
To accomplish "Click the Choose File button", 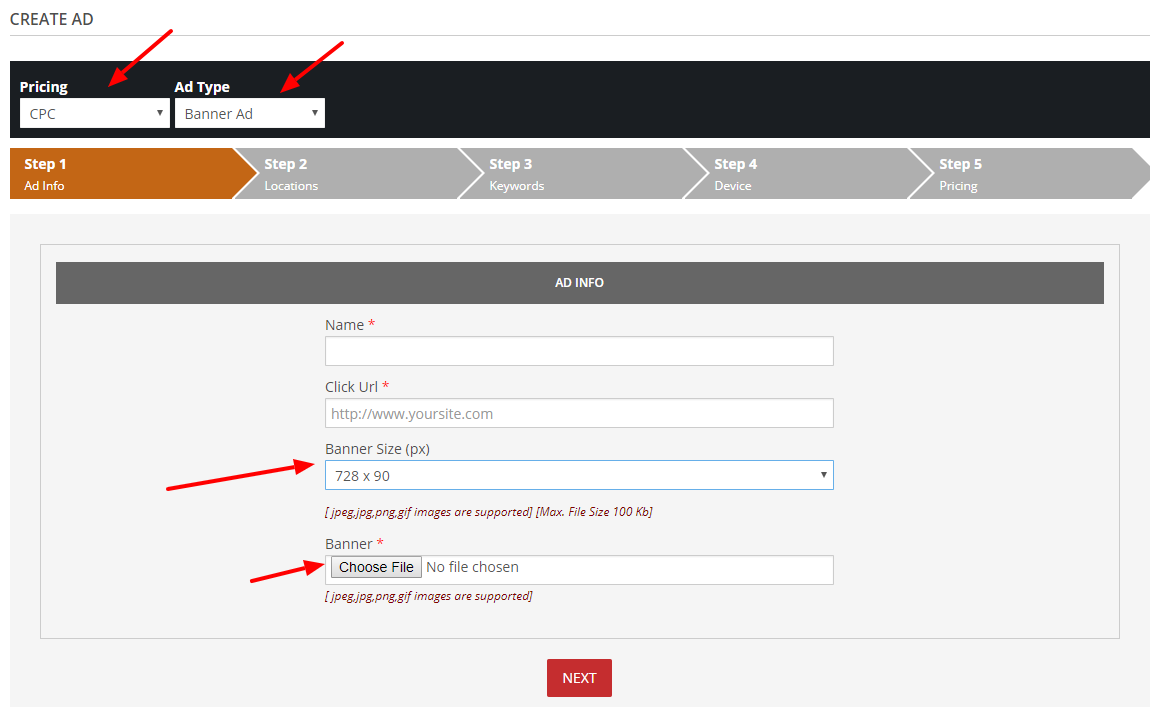I will pos(376,567).
